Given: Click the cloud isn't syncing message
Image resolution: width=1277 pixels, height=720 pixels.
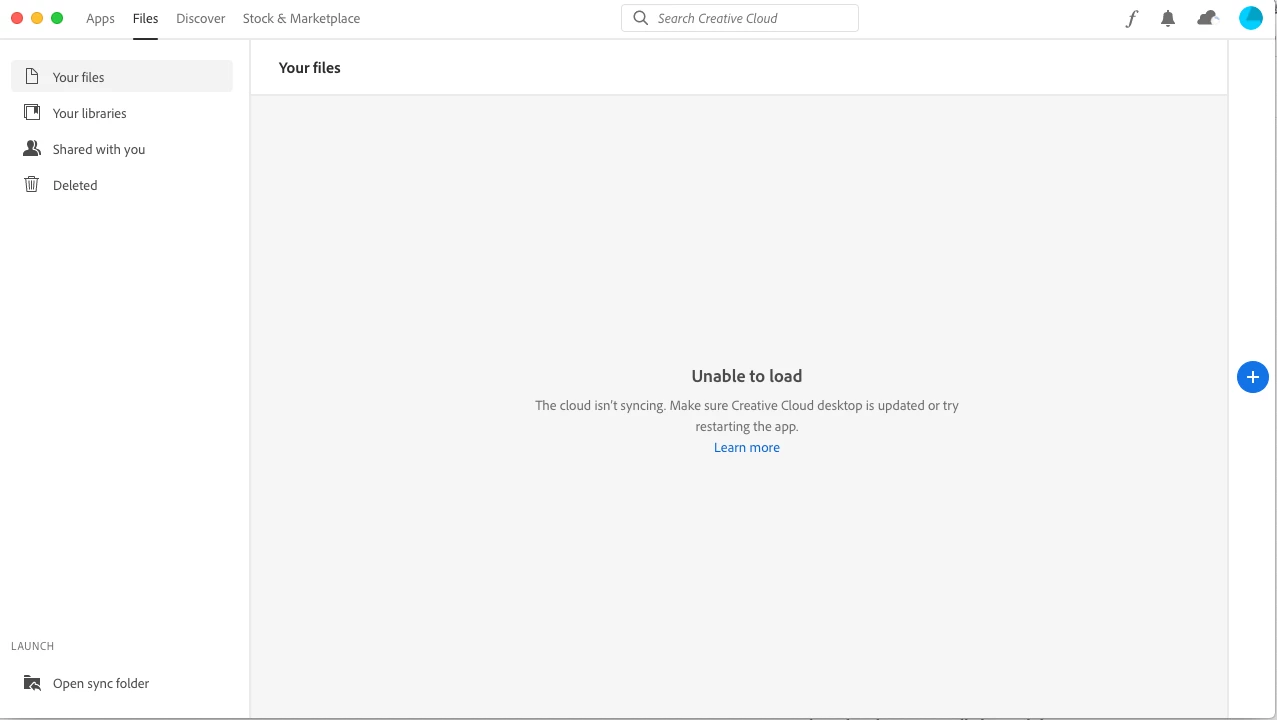Looking at the screenshot, I should click(x=747, y=416).
